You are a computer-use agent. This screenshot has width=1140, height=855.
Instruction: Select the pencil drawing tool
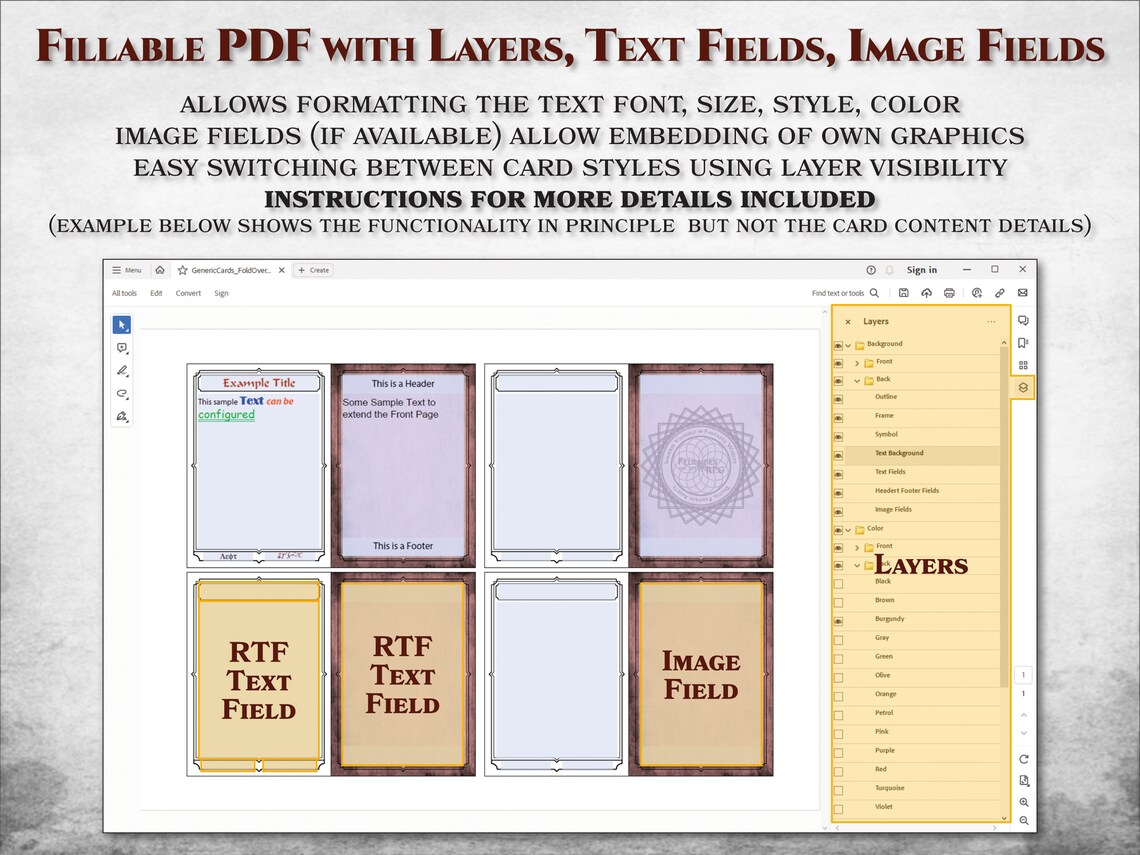[x=121, y=370]
